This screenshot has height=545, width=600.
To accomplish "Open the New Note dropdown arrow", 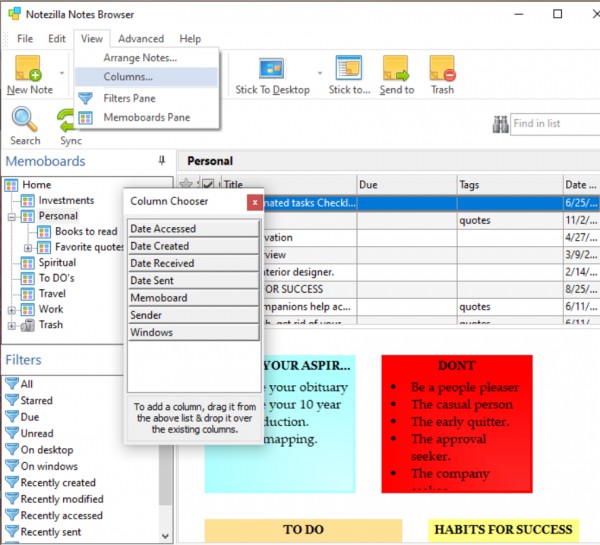I will [x=61, y=73].
